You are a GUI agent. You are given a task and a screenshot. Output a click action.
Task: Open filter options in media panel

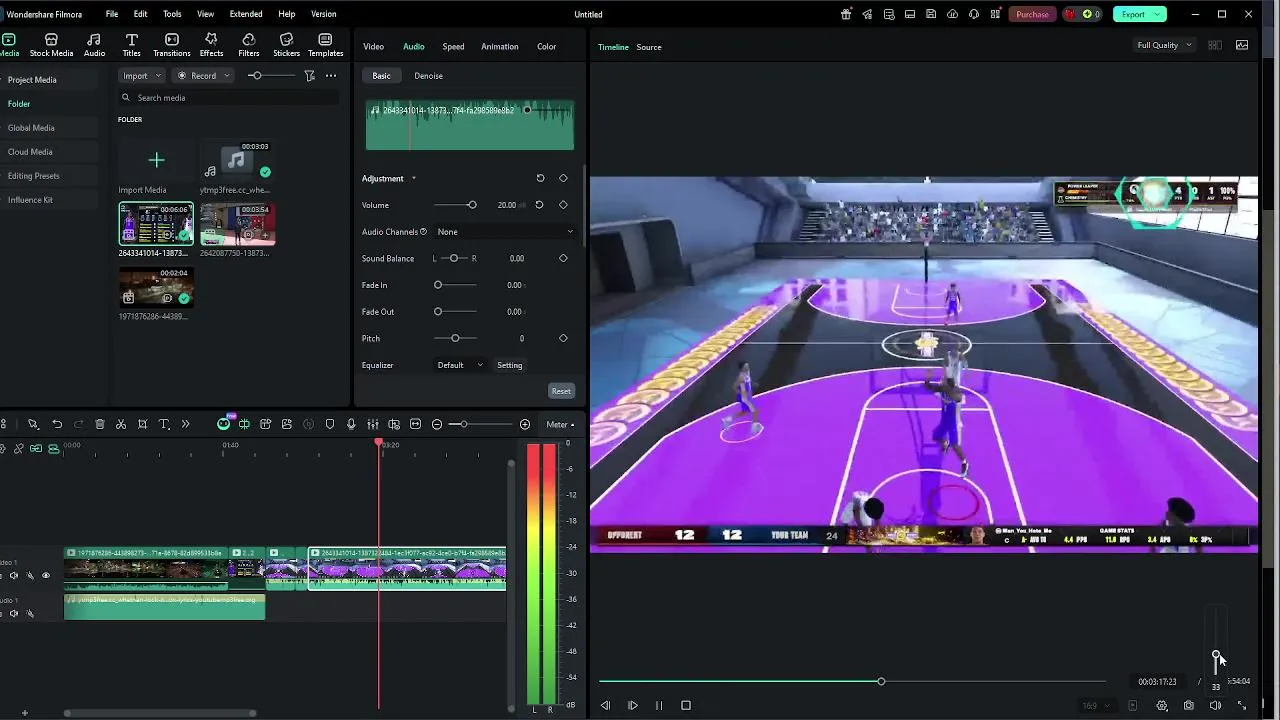pos(309,76)
